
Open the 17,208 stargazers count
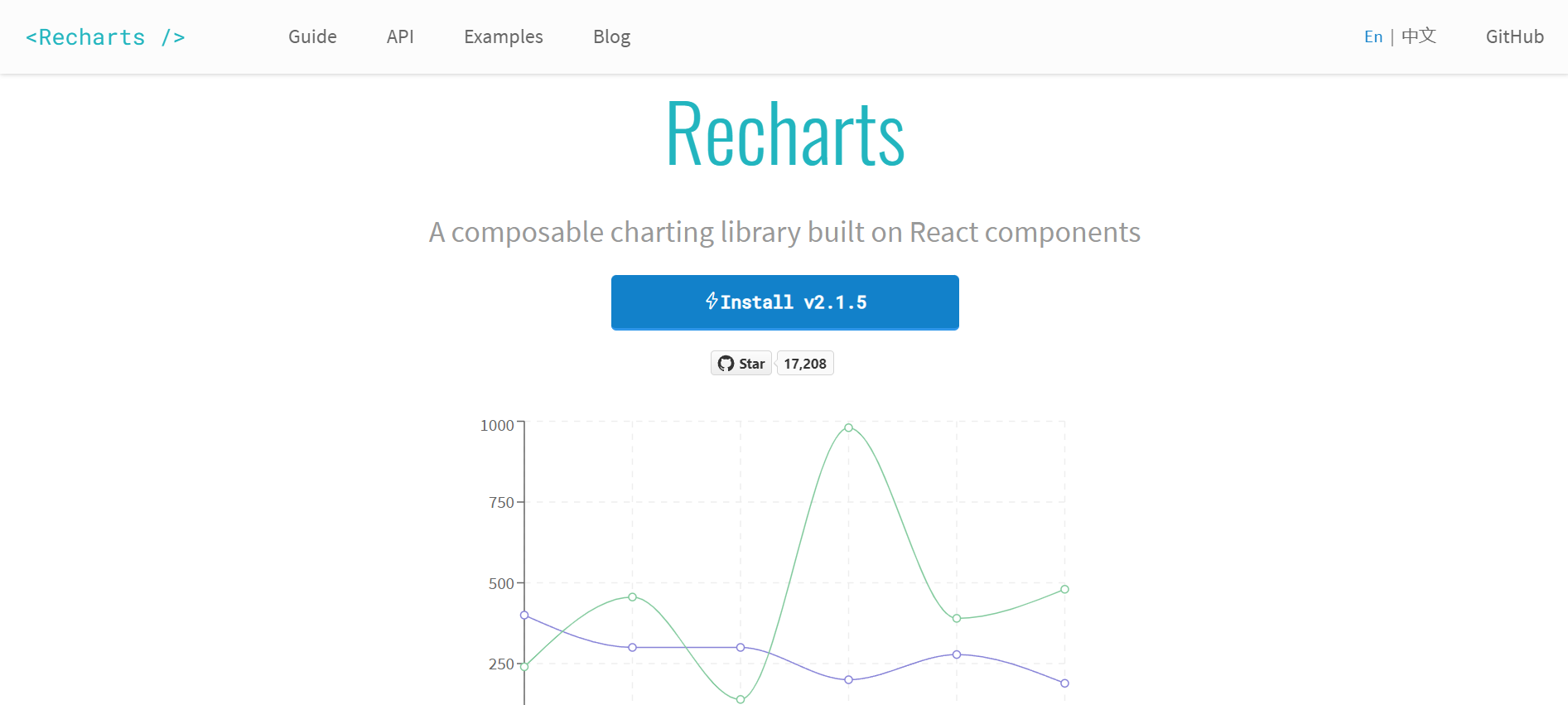pyautogui.click(x=805, y=364)
